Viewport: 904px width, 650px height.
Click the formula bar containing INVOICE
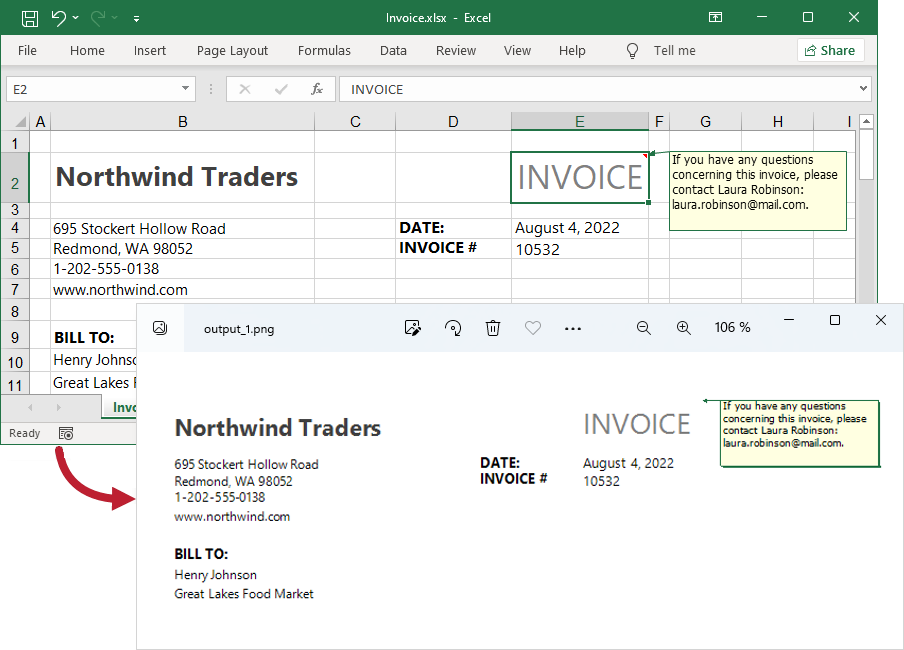point(600,89)
